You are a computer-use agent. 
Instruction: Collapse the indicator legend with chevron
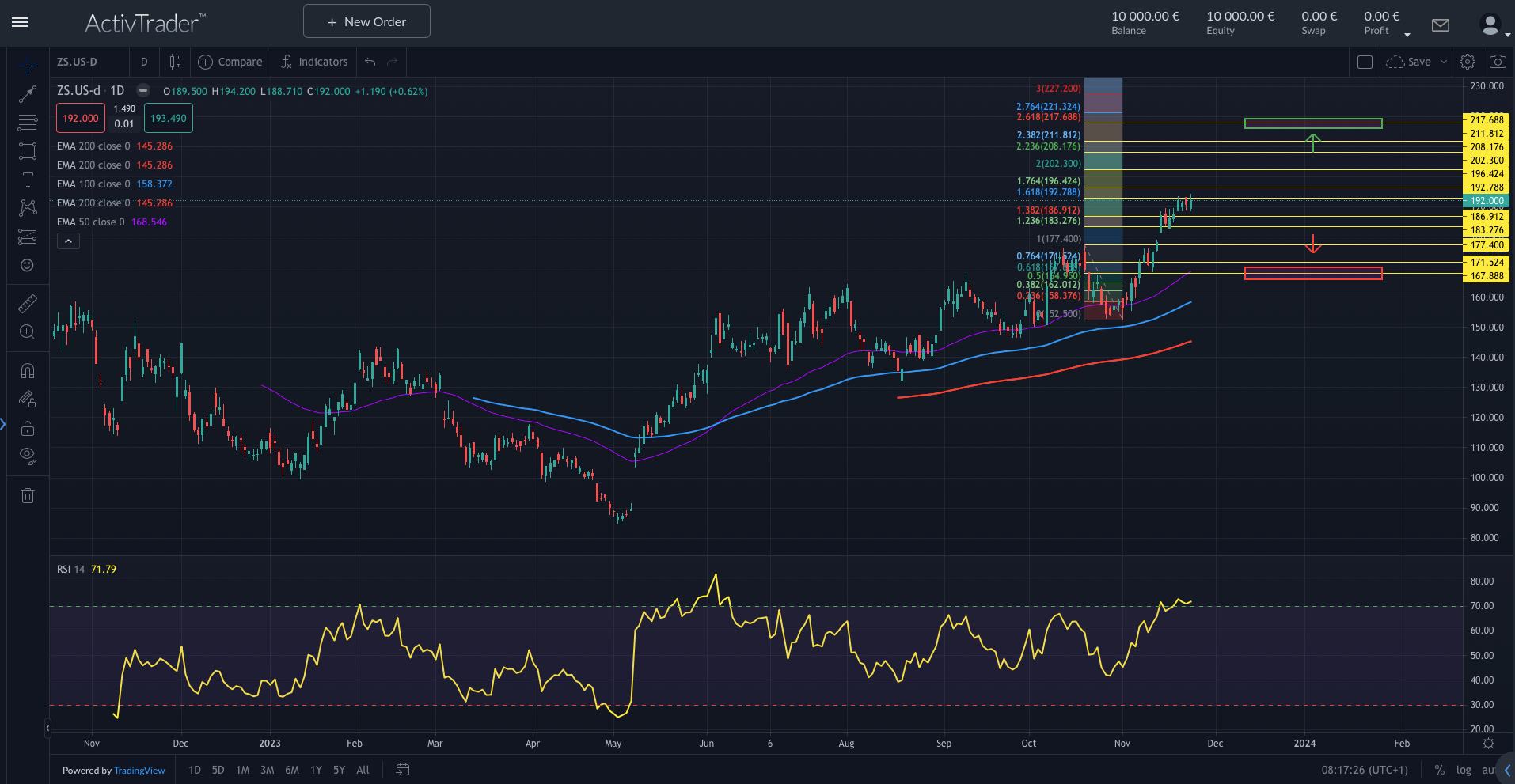(68, 241)
